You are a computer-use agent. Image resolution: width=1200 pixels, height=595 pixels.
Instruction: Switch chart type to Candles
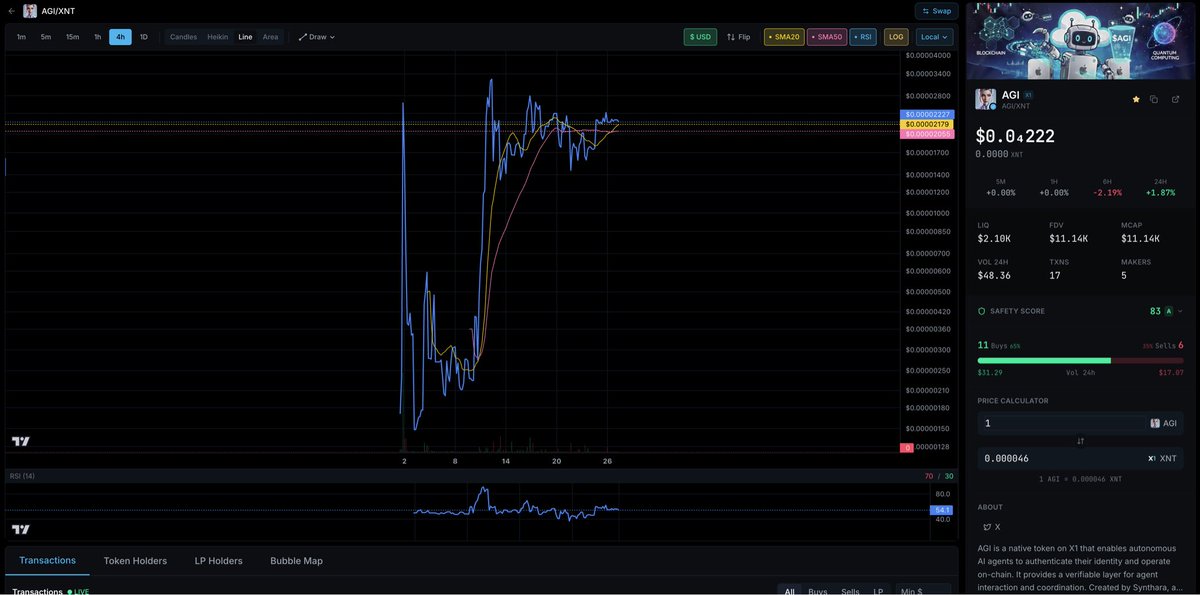point(183,37)
